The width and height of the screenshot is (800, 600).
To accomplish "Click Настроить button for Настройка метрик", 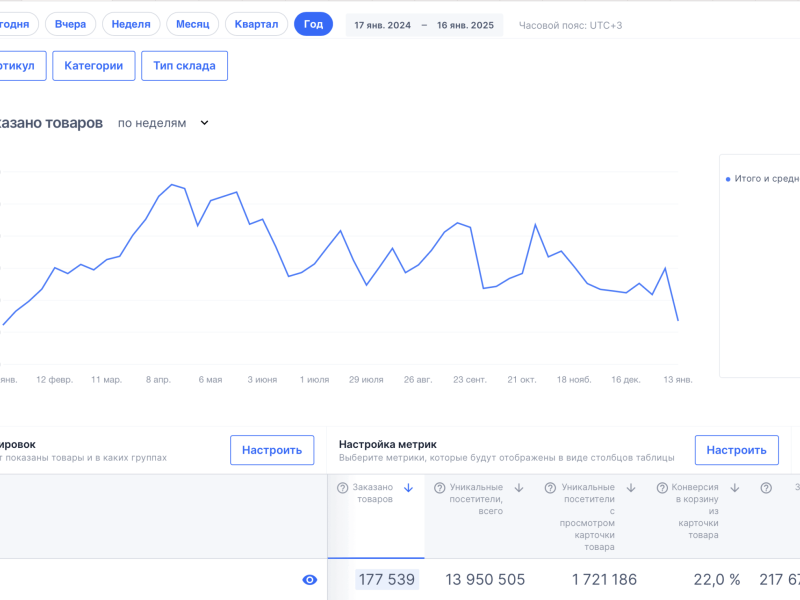I will tap(736, 450).
